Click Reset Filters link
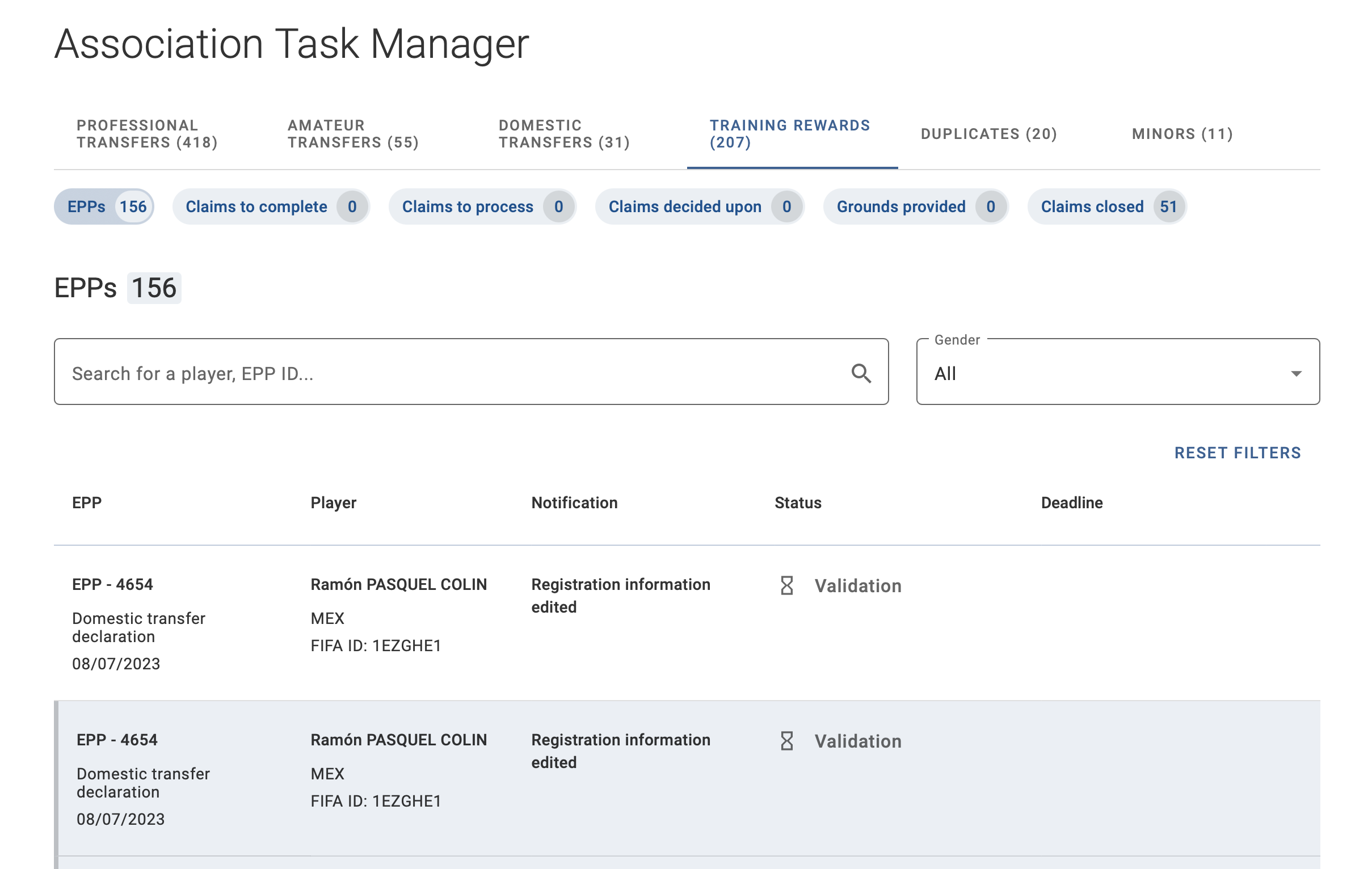 (x=1238, y=453)
